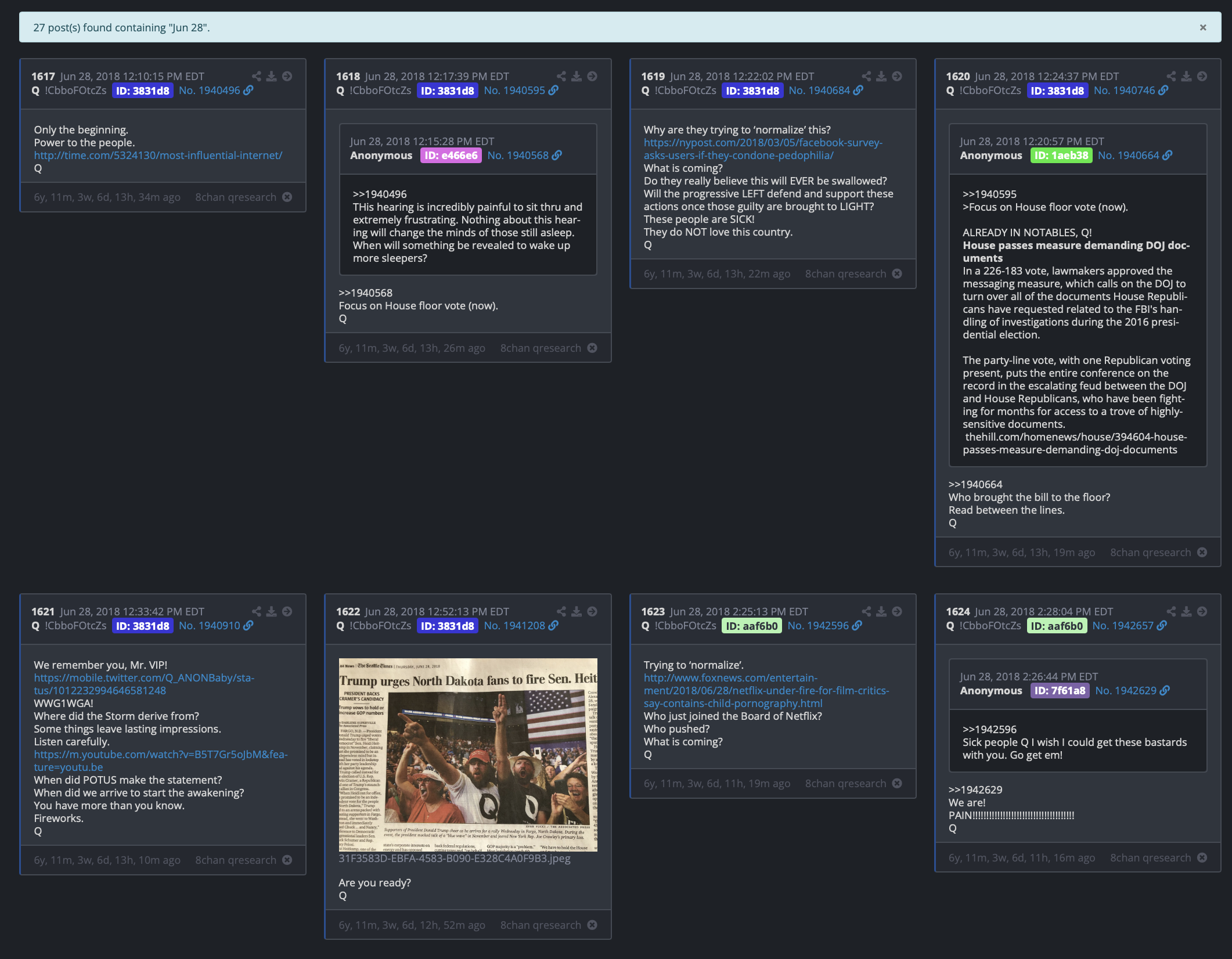Click circled-x icon beside 8chan qresearch on post 1624
This screenshot has width=1232, height=959.
[1202, 858]
